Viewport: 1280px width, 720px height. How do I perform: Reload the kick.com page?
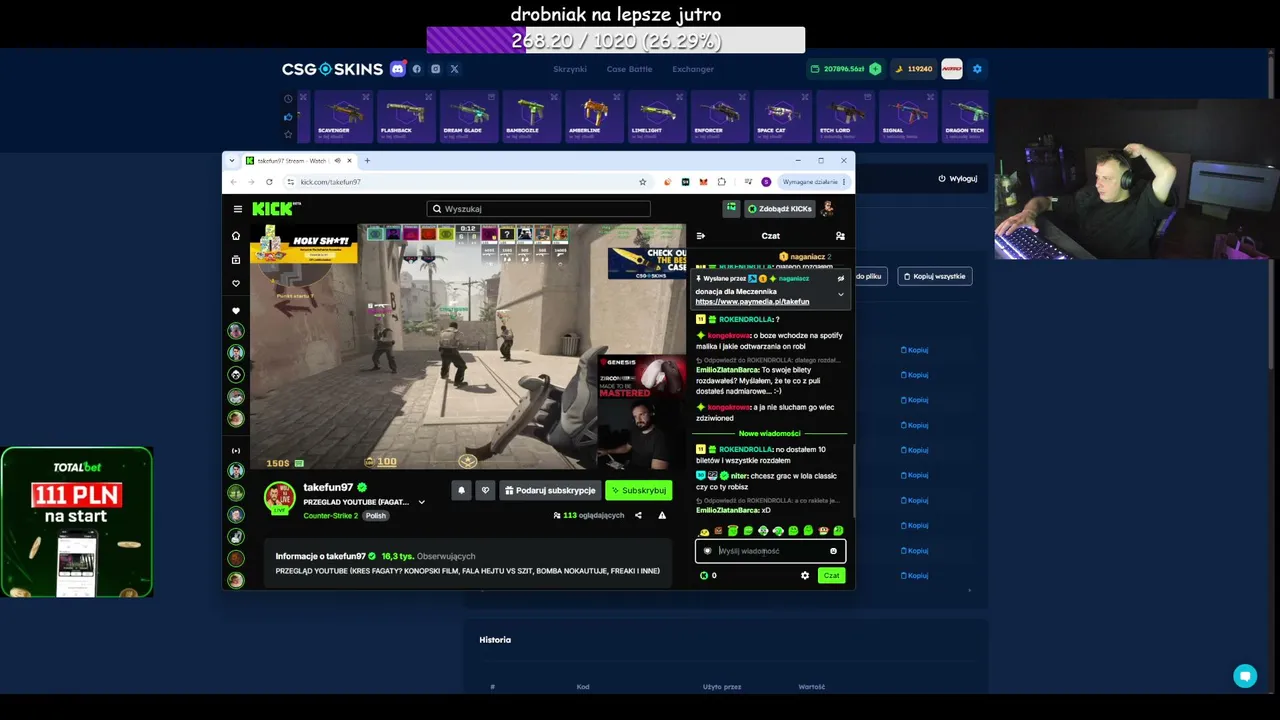[269, 182]
